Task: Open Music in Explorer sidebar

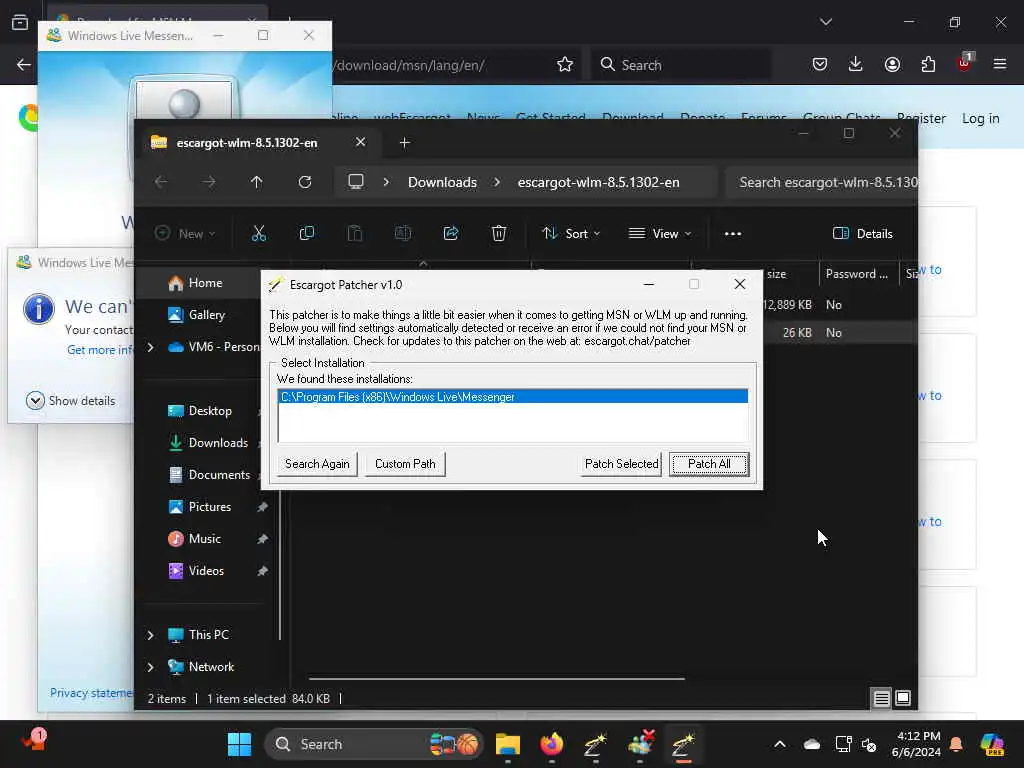Action: (x=204, y=539)
